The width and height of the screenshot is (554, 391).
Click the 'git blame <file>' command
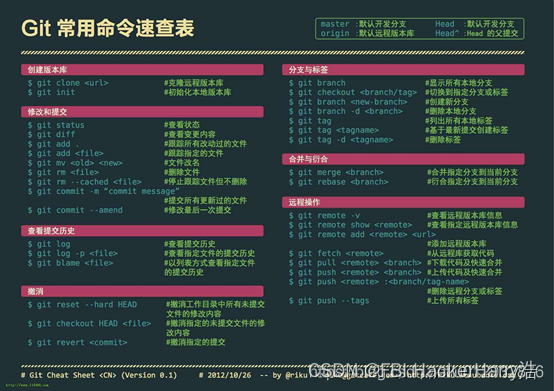click(x=70, y=263)
